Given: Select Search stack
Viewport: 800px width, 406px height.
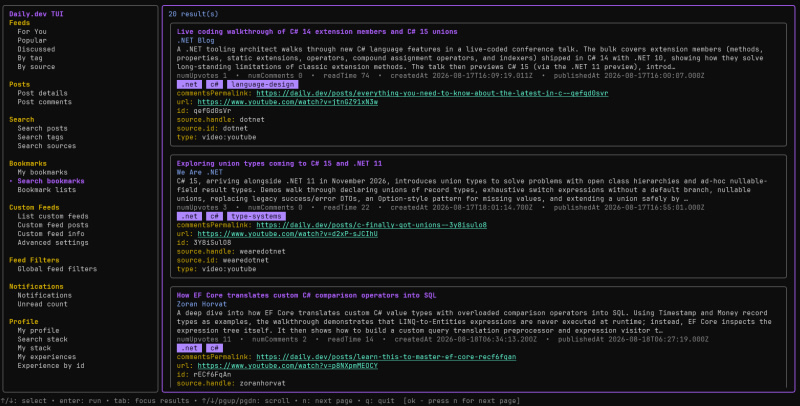Looking at the screenshot, I should pyautogui.click(x=42, y=339).
